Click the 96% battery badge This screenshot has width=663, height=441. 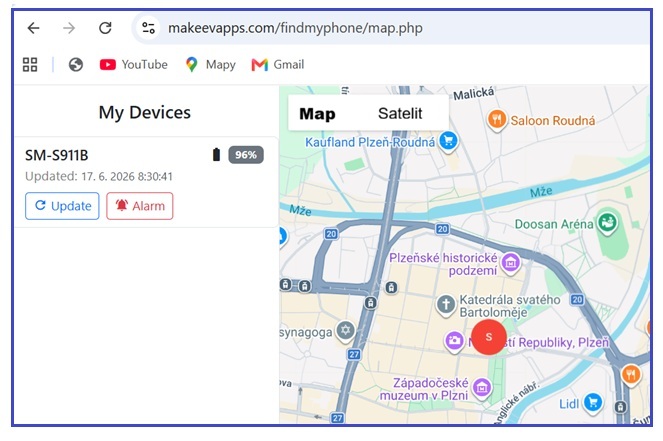pos(246,155)
